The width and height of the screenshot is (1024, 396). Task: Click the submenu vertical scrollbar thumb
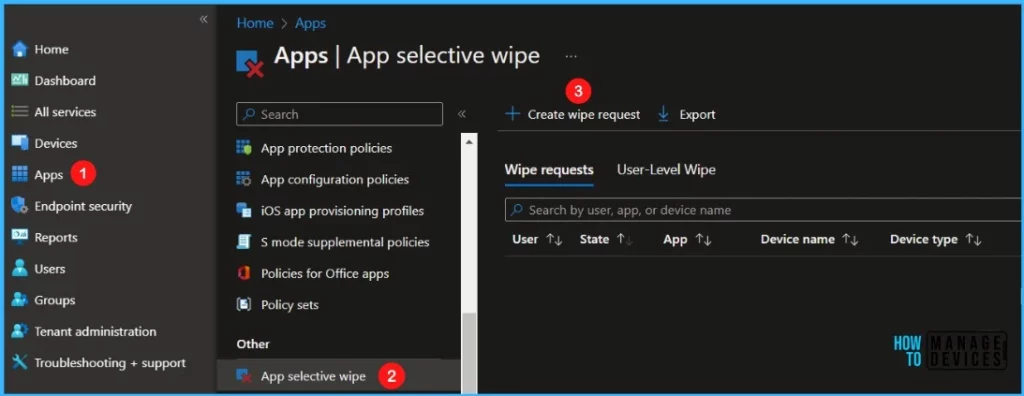point(469,353)
